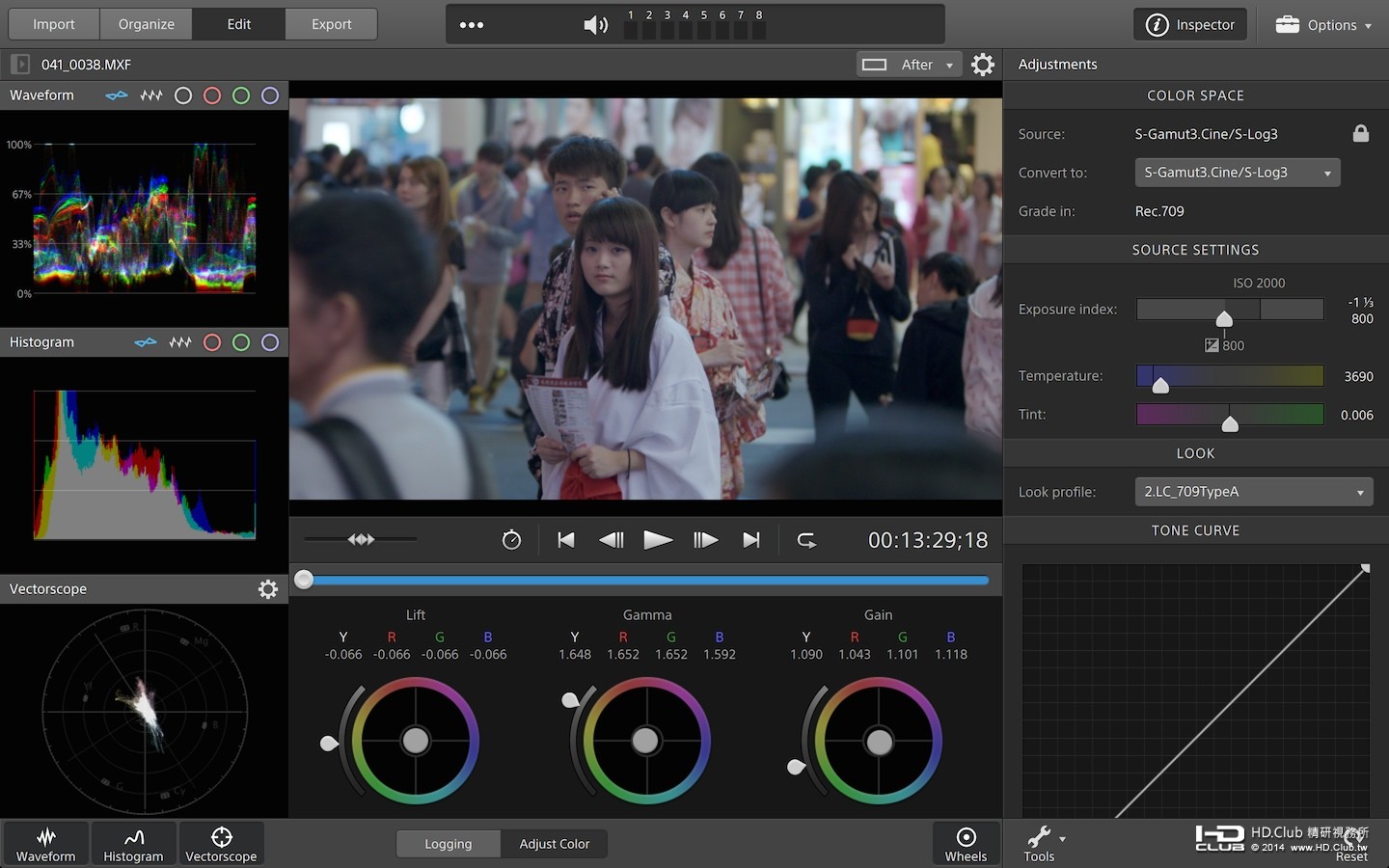Click the Inspector button
The height and width of the screenshot is (868, 1389).
pyautogui.click(x=1189, y=25)
